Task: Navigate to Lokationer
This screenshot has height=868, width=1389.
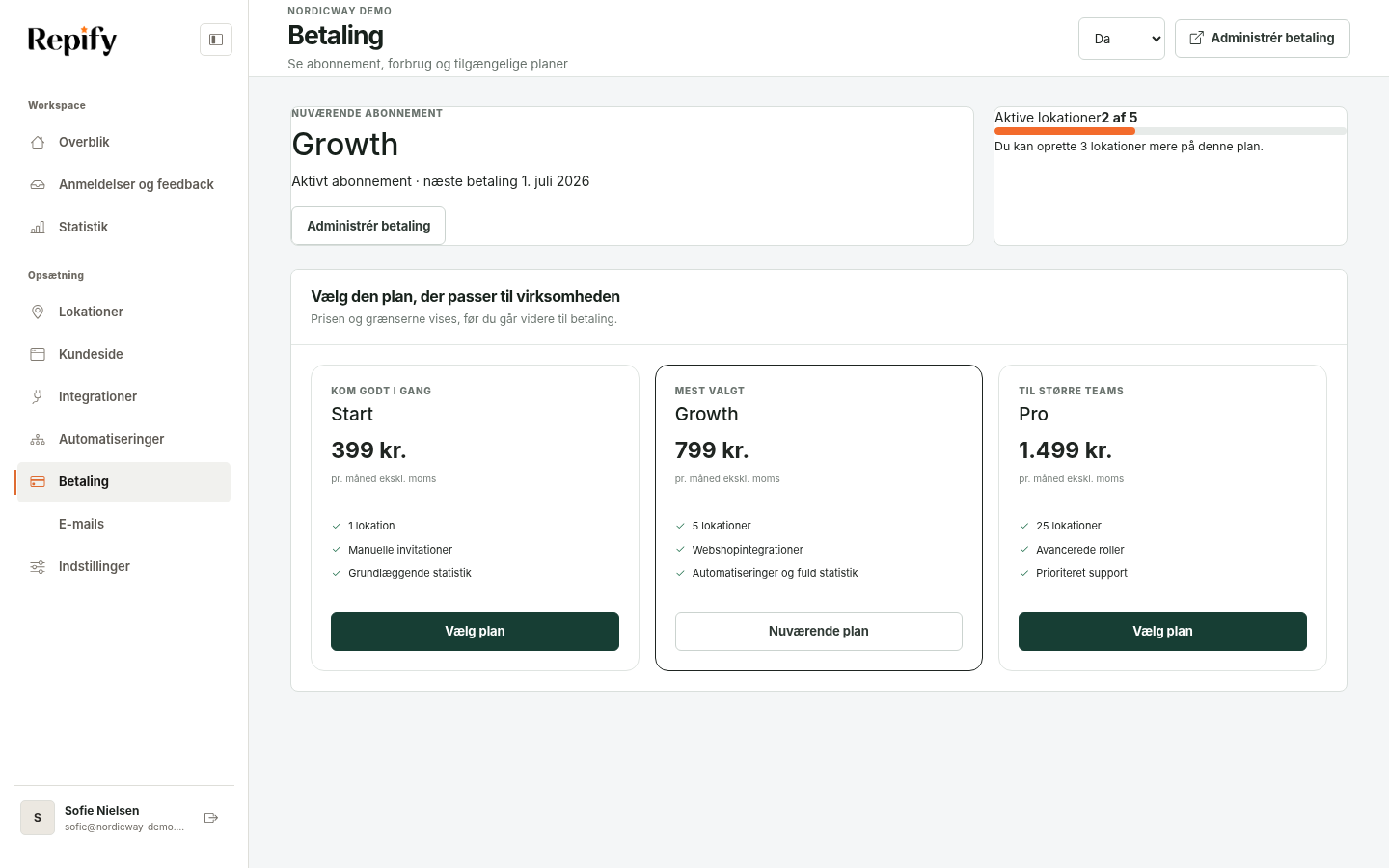Action: (123, 312)
